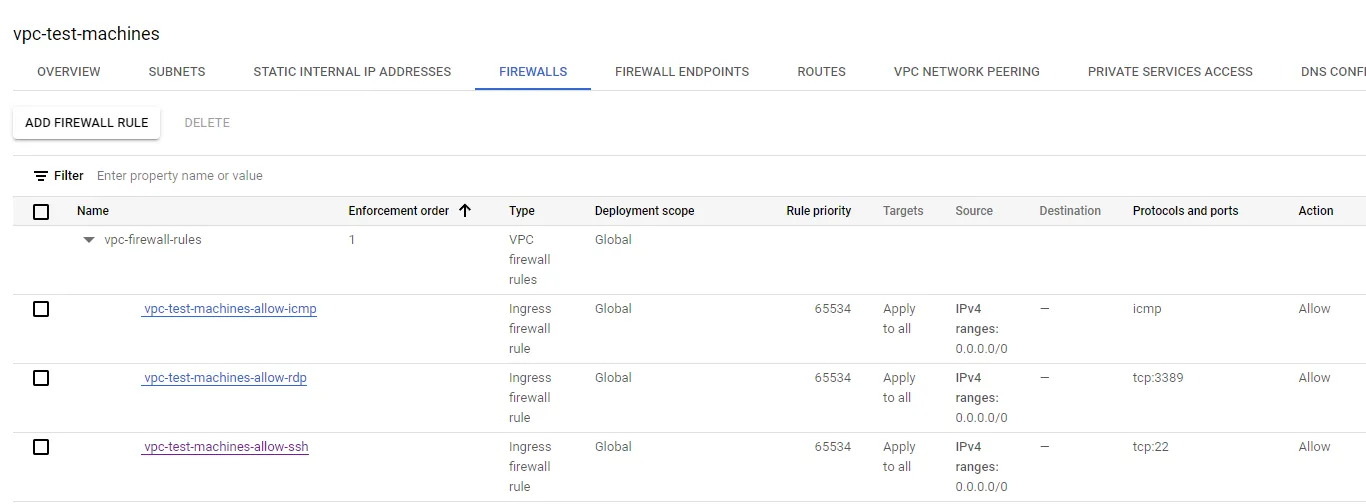Sort by Enforcement order arrow icon

465,211
